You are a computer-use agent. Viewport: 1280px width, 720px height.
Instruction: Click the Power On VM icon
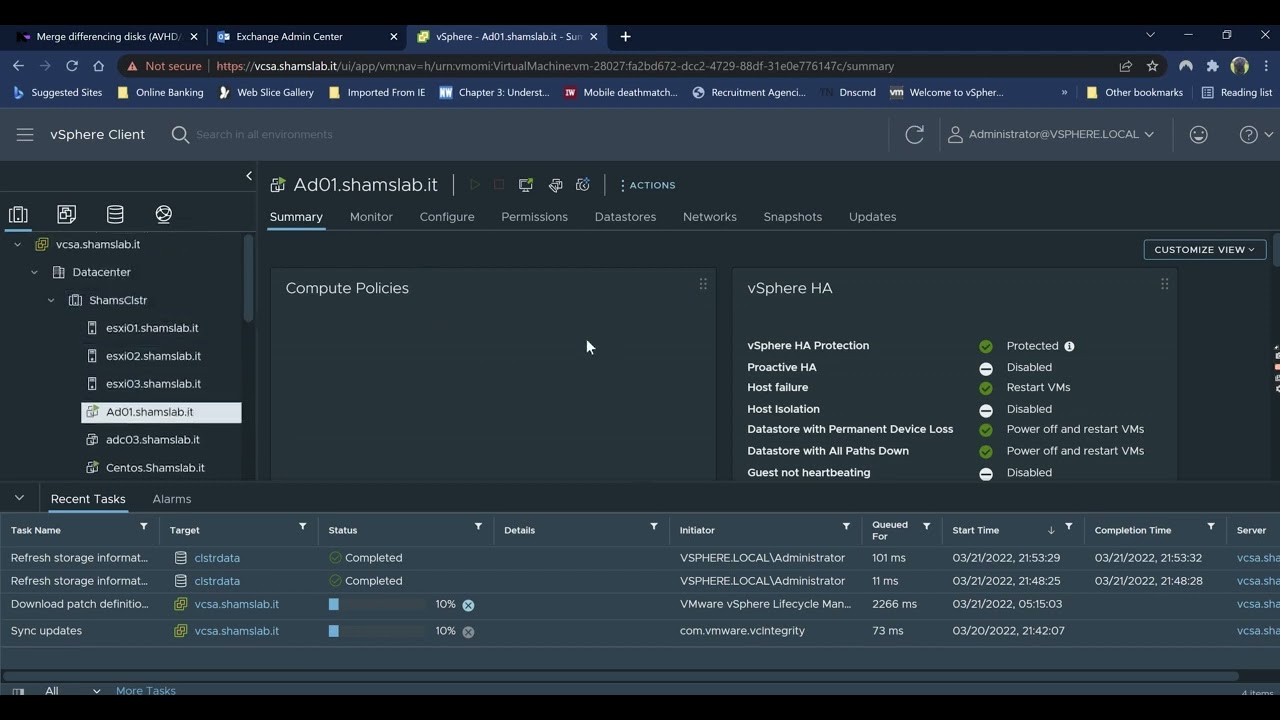click(475, 185)
